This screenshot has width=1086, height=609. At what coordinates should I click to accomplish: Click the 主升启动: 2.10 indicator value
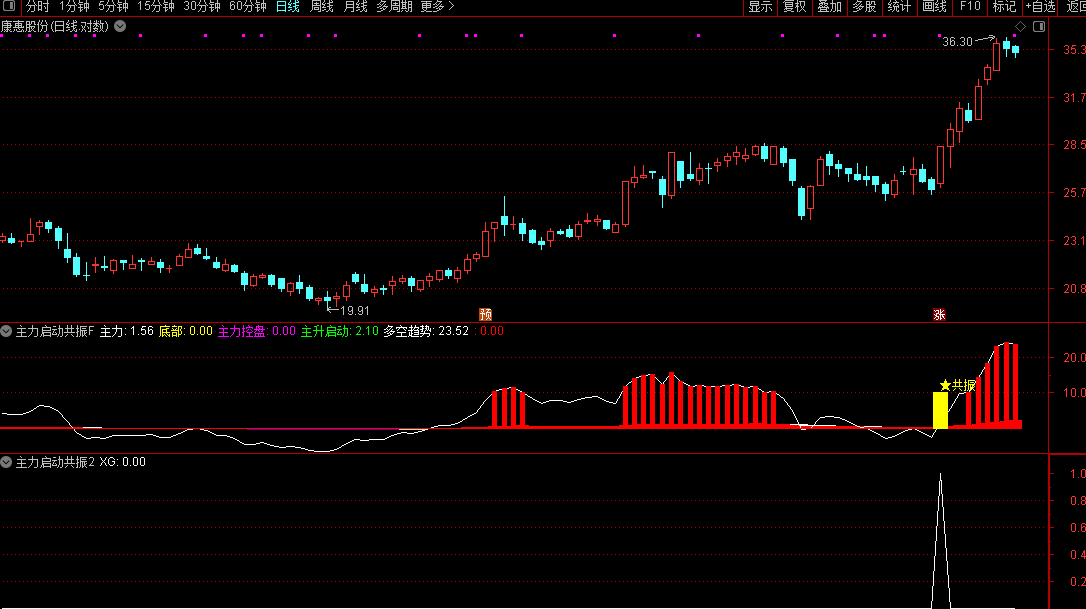tap(339, 331)
